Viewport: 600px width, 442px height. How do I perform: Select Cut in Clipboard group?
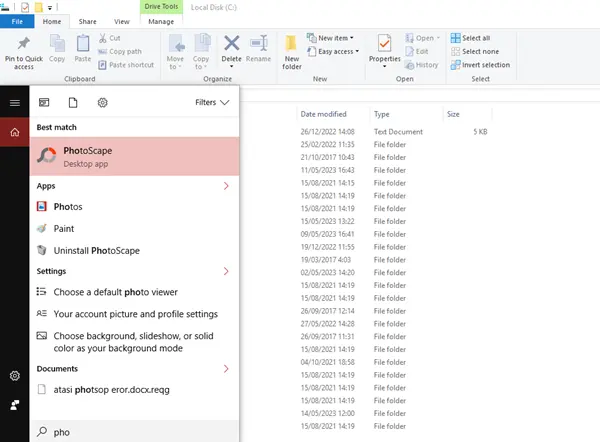pyautogui.click(x=109, y=38)
